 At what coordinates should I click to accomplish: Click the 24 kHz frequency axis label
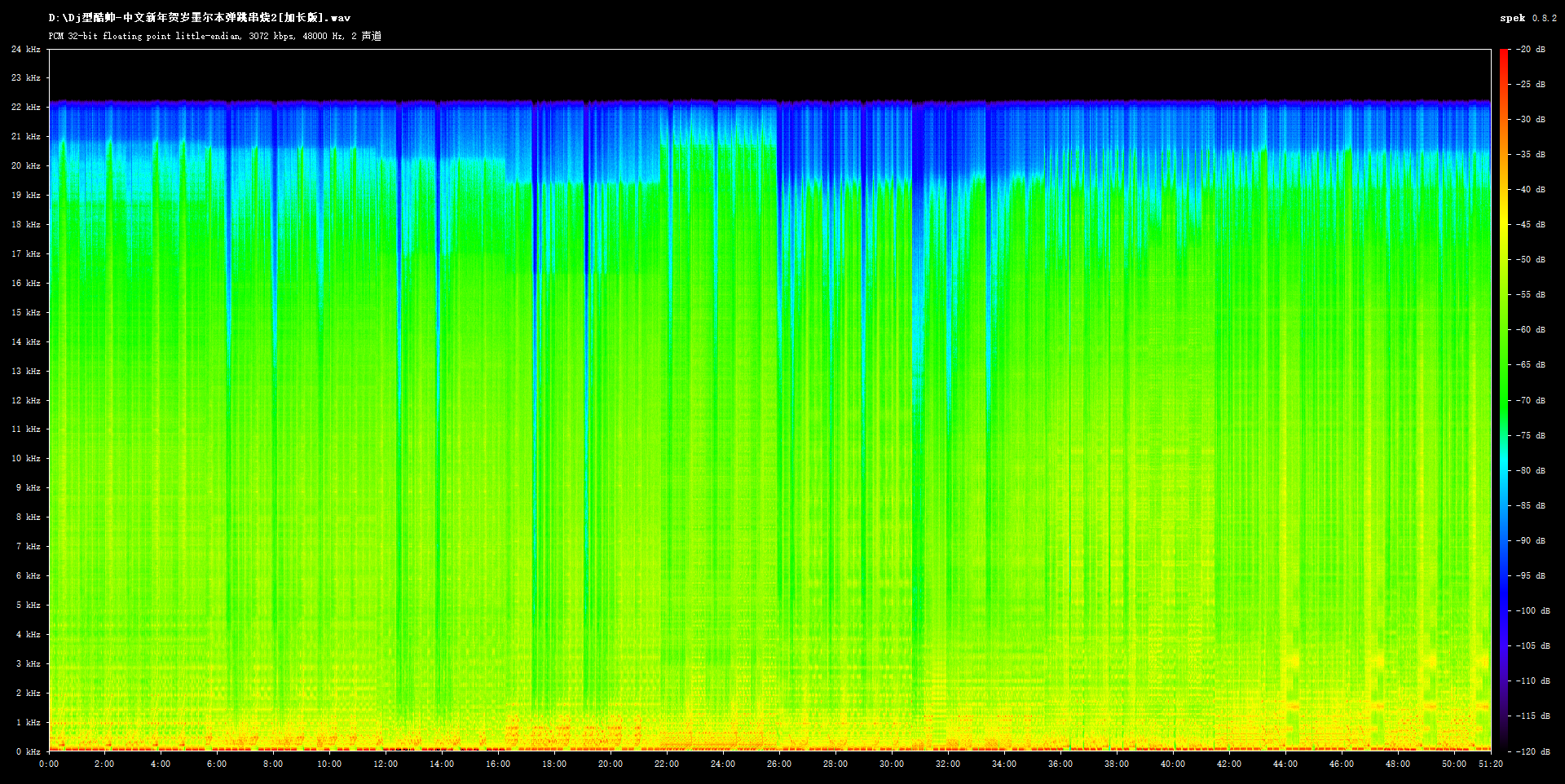[25, 49]
